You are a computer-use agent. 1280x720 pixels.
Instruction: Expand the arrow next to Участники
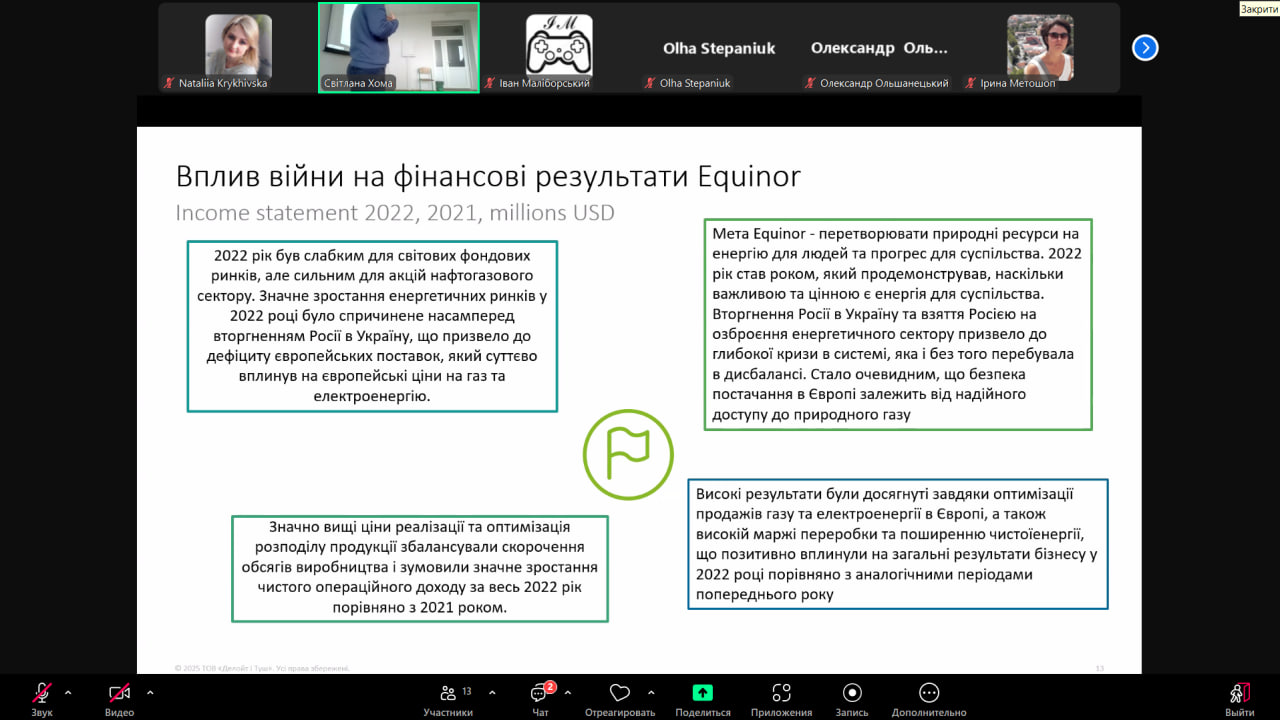492,692
